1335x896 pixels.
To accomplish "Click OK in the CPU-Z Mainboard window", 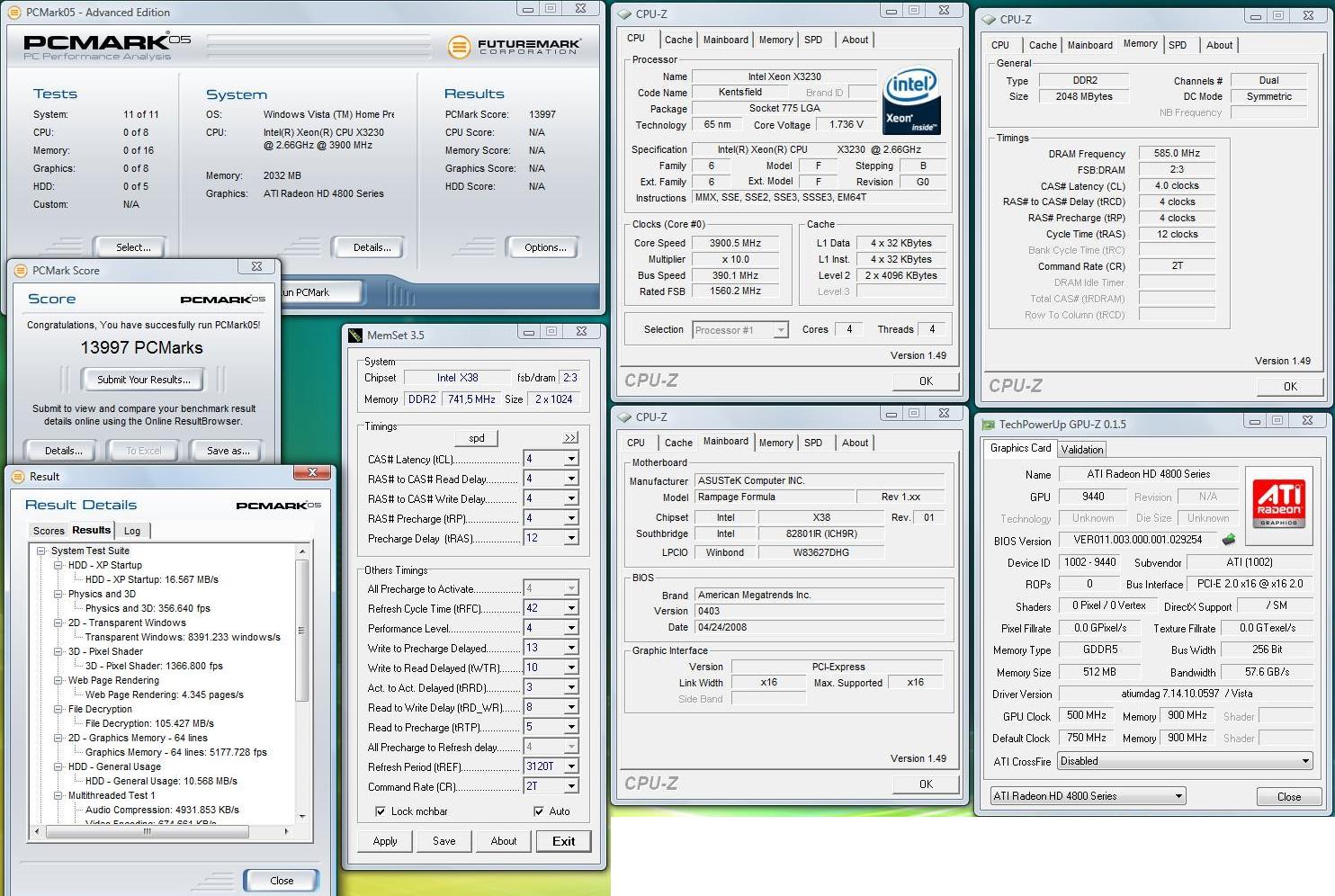I will (926, 784).
